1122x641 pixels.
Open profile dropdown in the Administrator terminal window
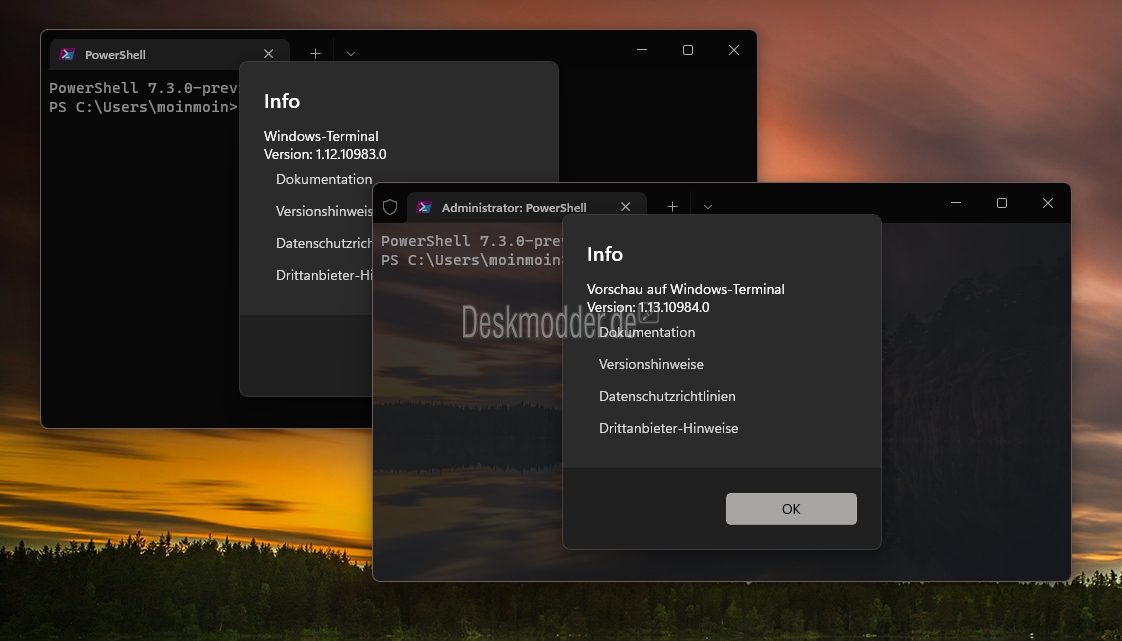[x=708, y=207]
